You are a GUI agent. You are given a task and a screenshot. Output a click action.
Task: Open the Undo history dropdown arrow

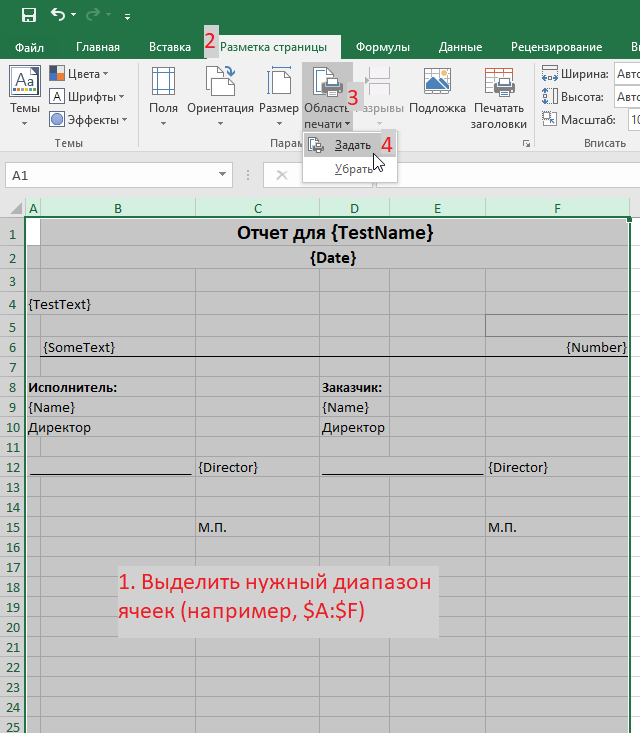coord(73,15)
